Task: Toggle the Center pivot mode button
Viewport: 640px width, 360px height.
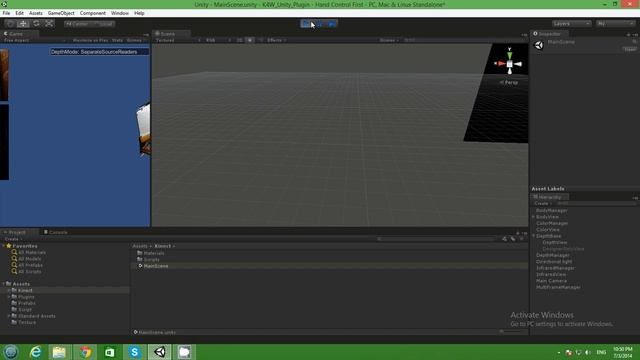Action: coord(77,24)
